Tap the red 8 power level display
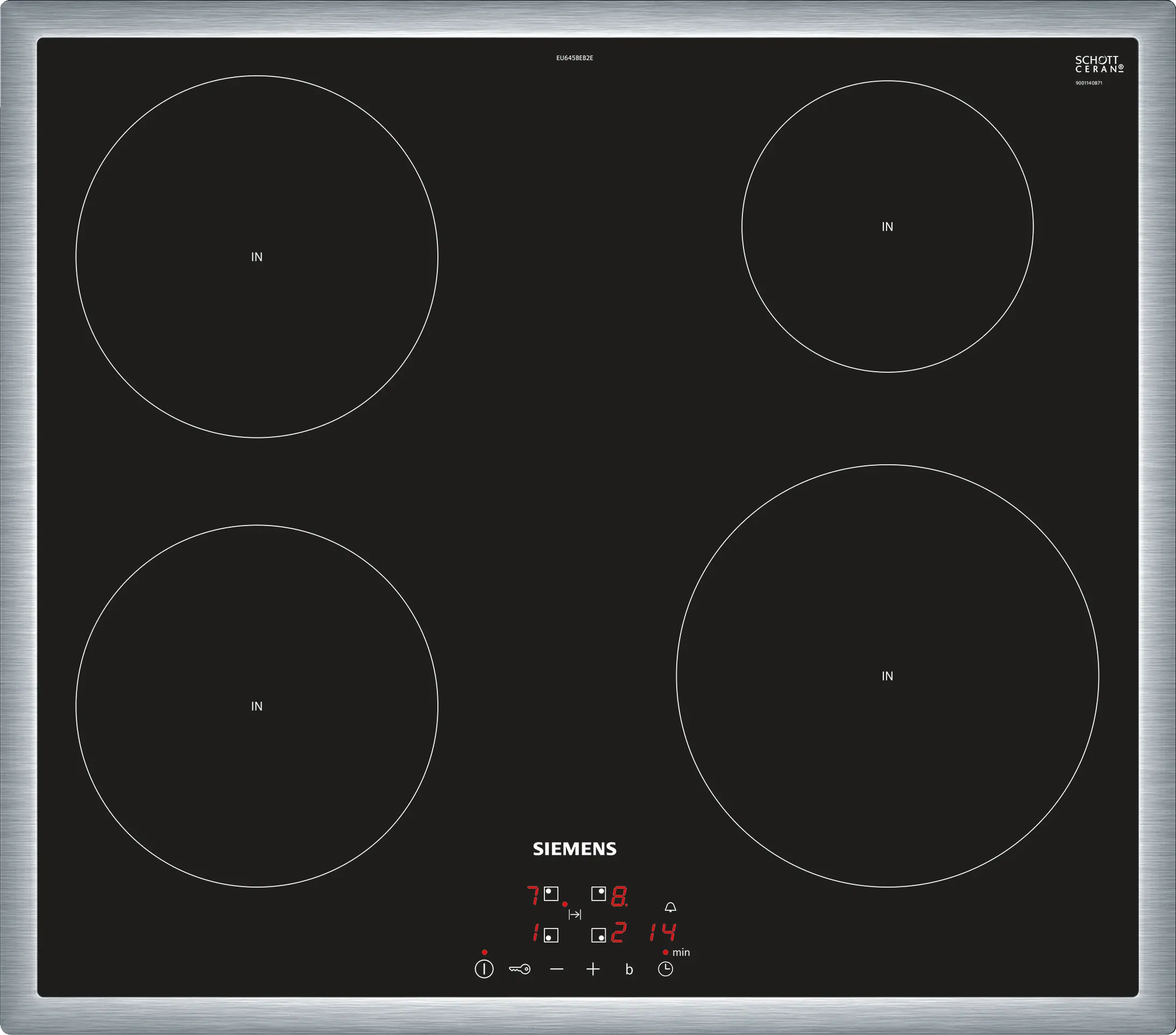Image resolution: width=1176 pixels, height=1035 pixels. 619,896
